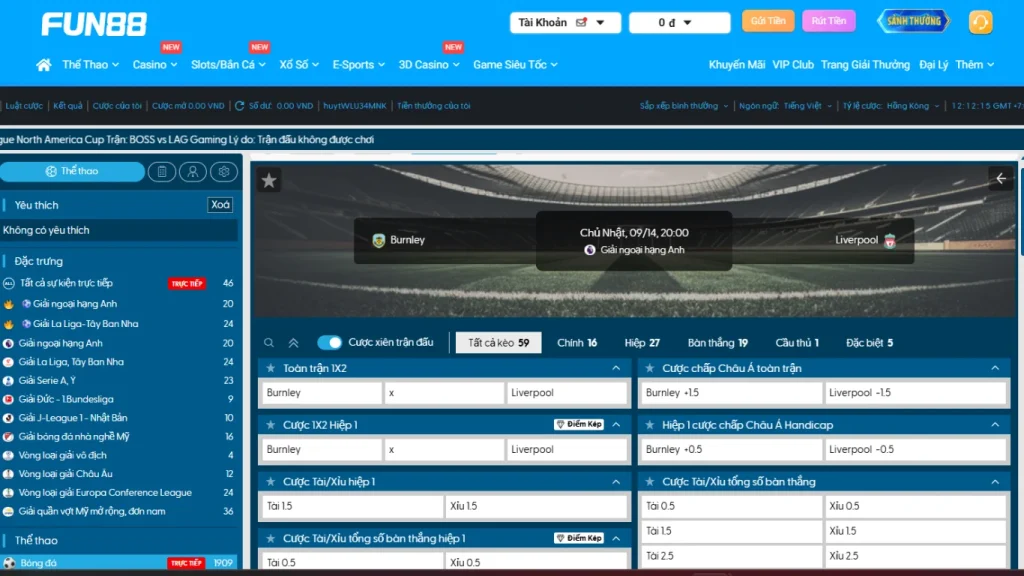Click the search icon above bet markets
Image resolution: width=1024 pixels, height=576 pixels.
[271, 342]
